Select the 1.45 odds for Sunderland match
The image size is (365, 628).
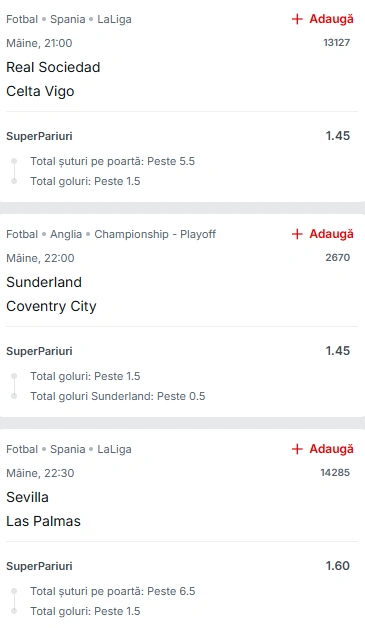pos(338,351)
